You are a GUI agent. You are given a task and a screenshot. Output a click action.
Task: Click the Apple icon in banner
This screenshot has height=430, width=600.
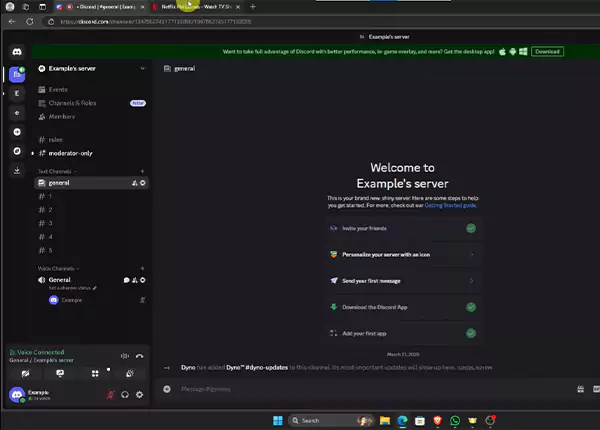[502, 52]
